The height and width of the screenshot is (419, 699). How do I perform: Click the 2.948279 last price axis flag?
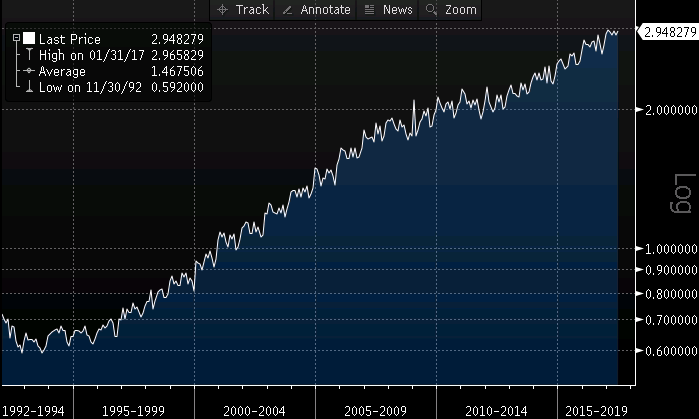(x=667, y=32)
